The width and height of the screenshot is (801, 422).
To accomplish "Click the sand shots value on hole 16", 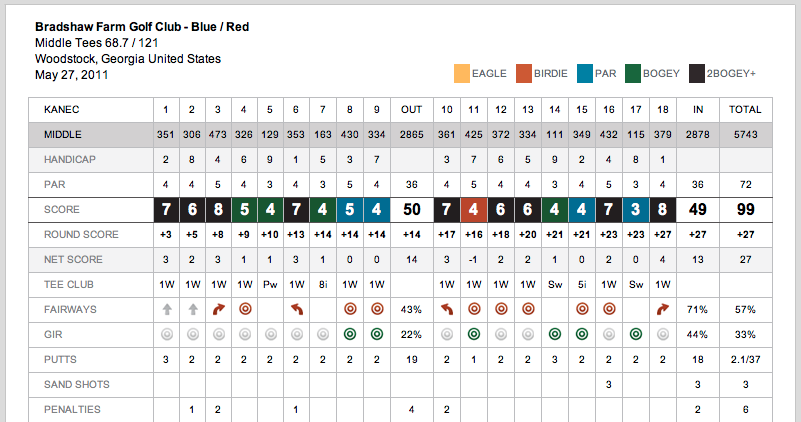I will click(608, 384).
